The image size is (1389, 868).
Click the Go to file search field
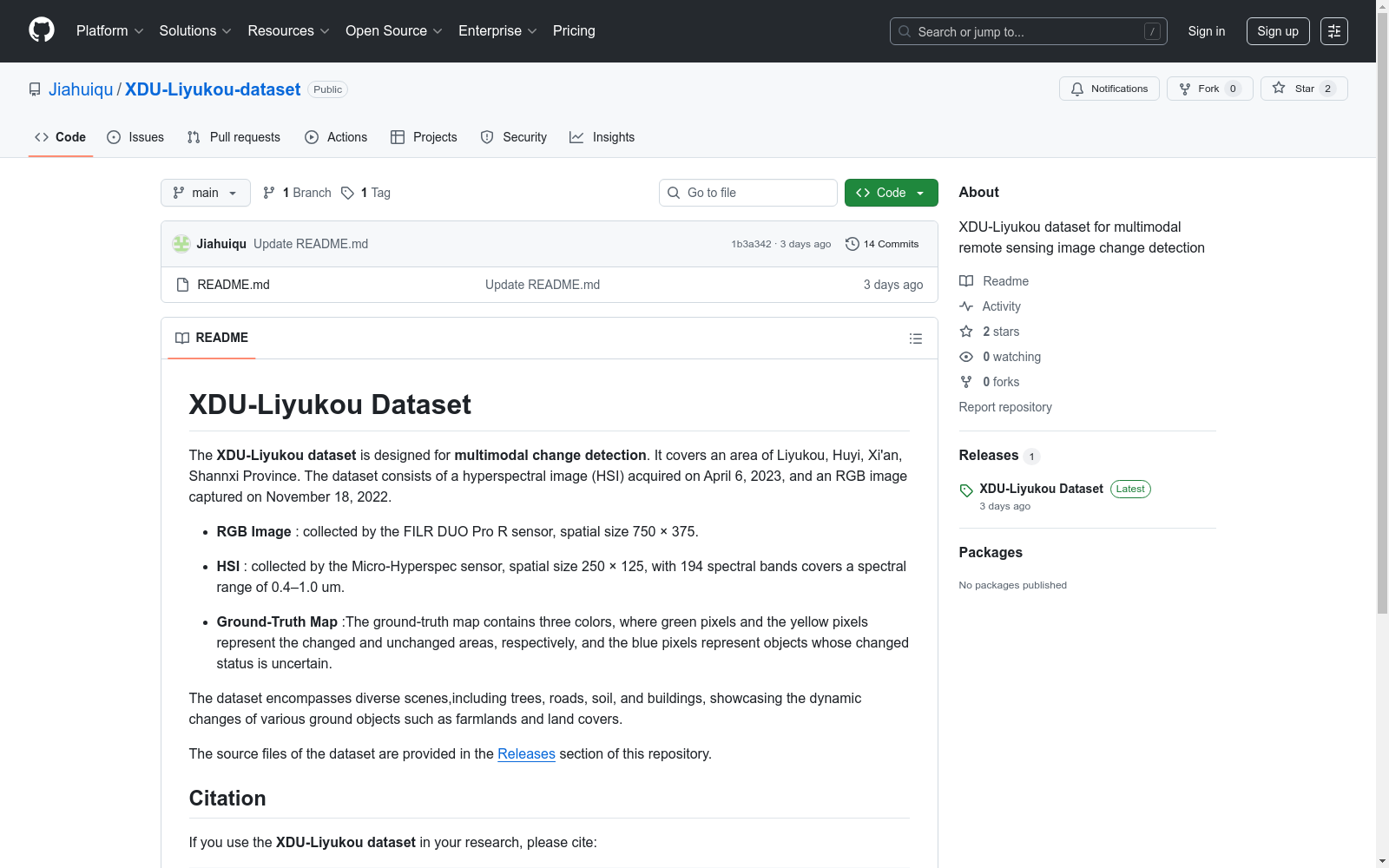[x=748, y=193]
